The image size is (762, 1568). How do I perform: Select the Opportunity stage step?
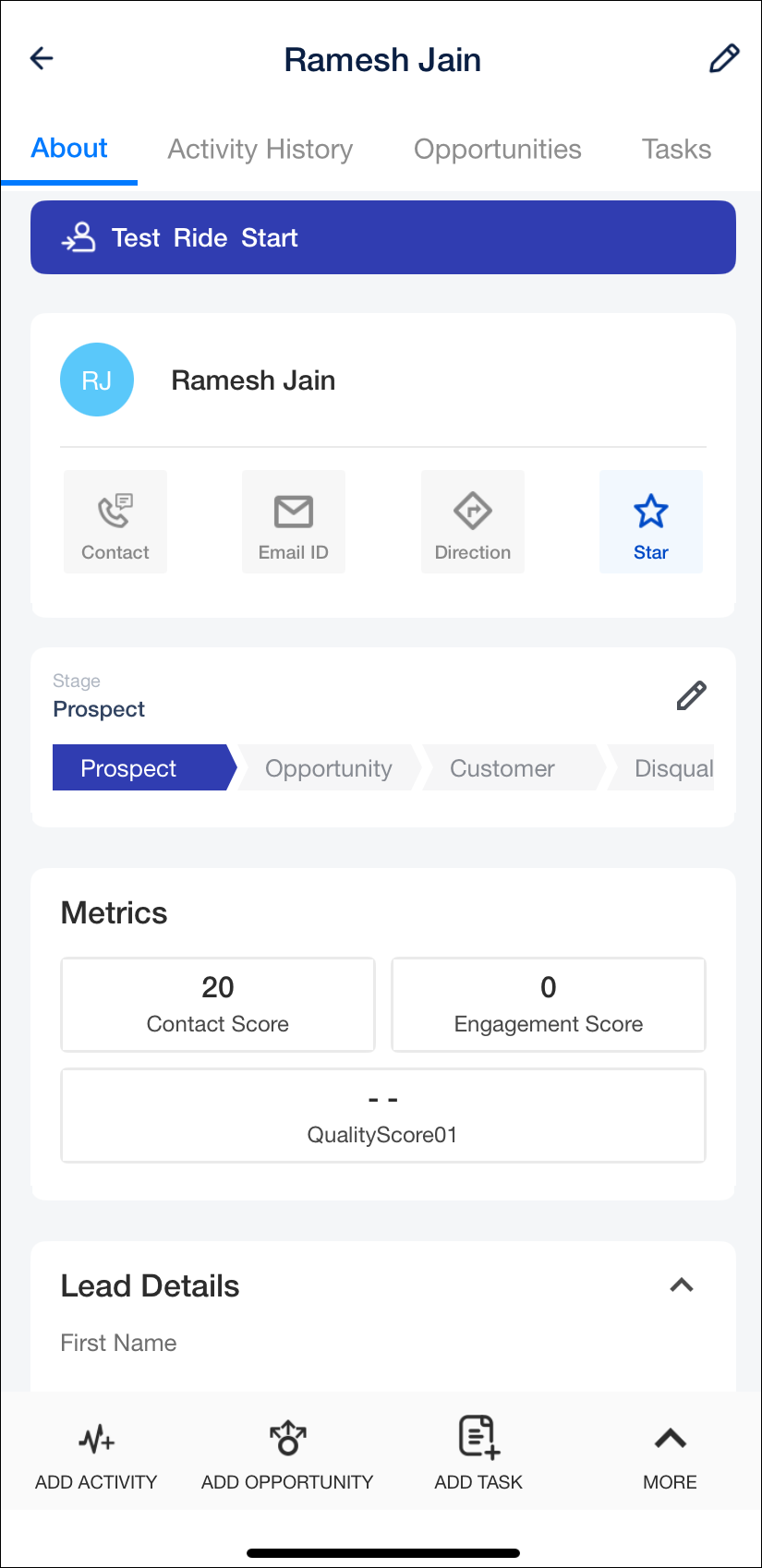(329, 768)
